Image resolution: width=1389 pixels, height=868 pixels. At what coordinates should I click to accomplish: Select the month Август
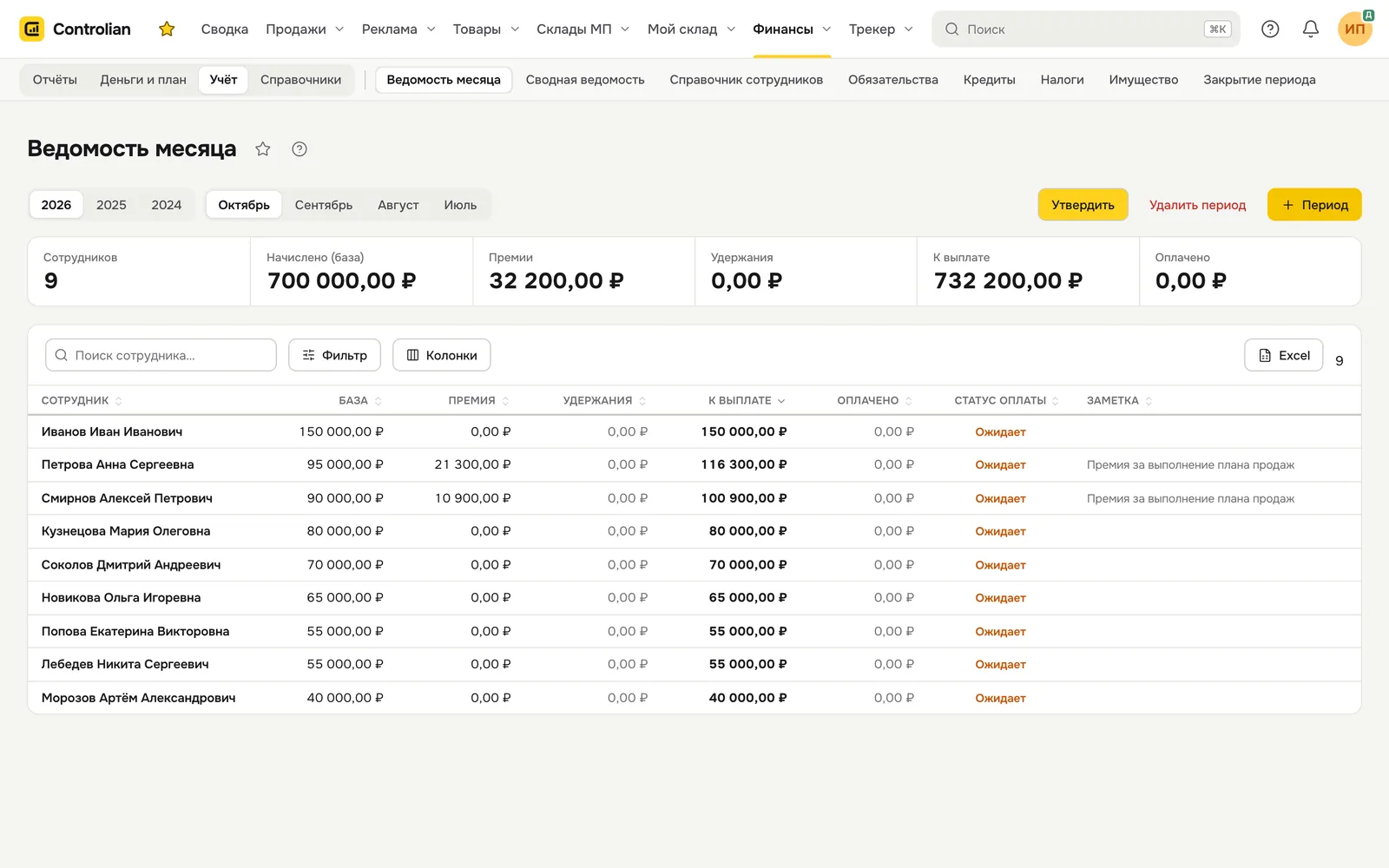398,205
